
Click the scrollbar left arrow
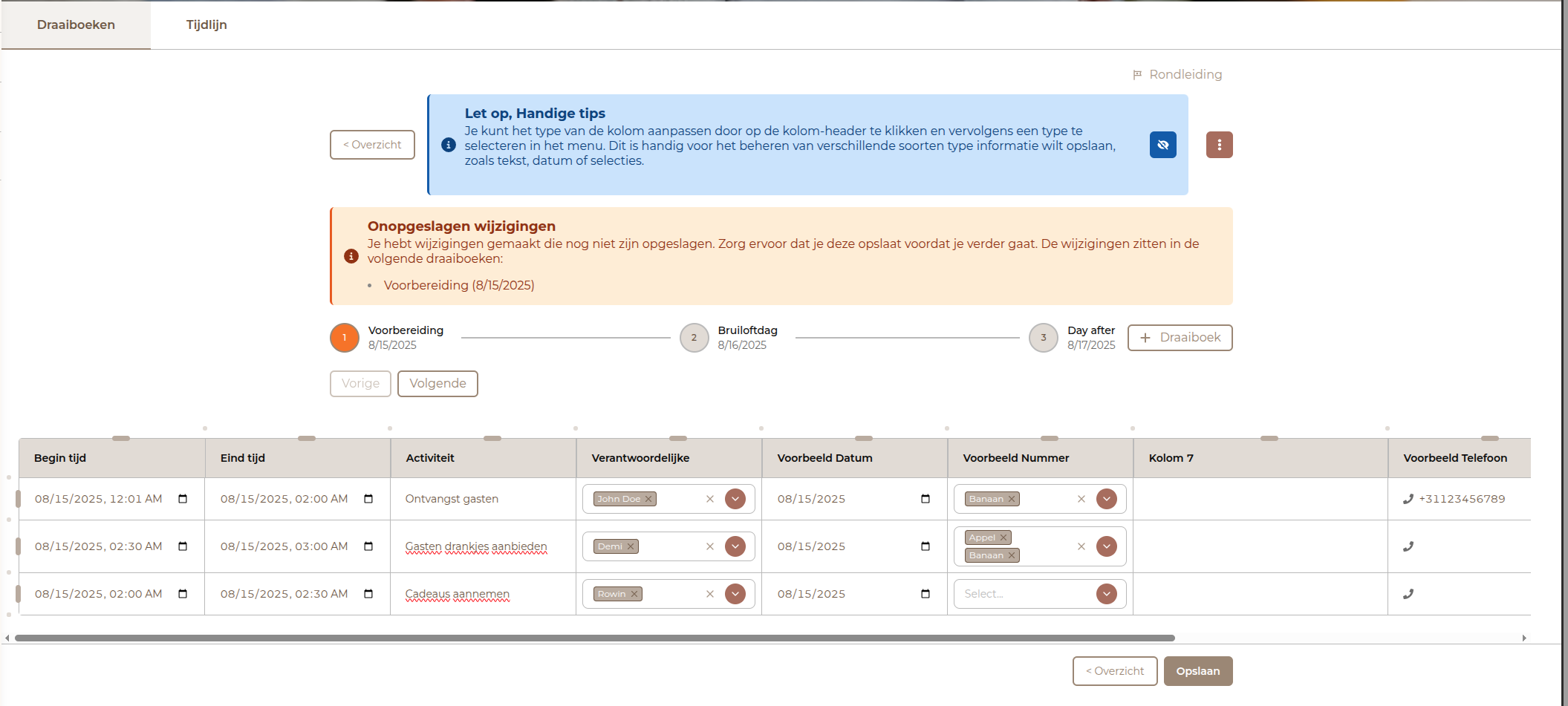[7, 638]
